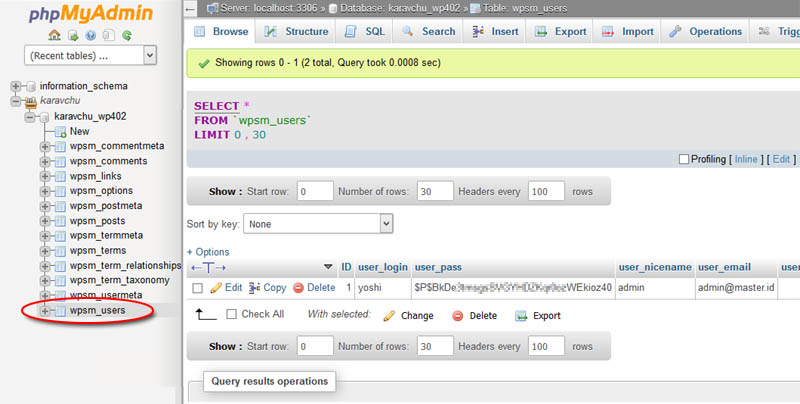The image size is (800, 404).
Task: Click the red Delete icon in the yoshi row
Action: click(x=298, y=288)
